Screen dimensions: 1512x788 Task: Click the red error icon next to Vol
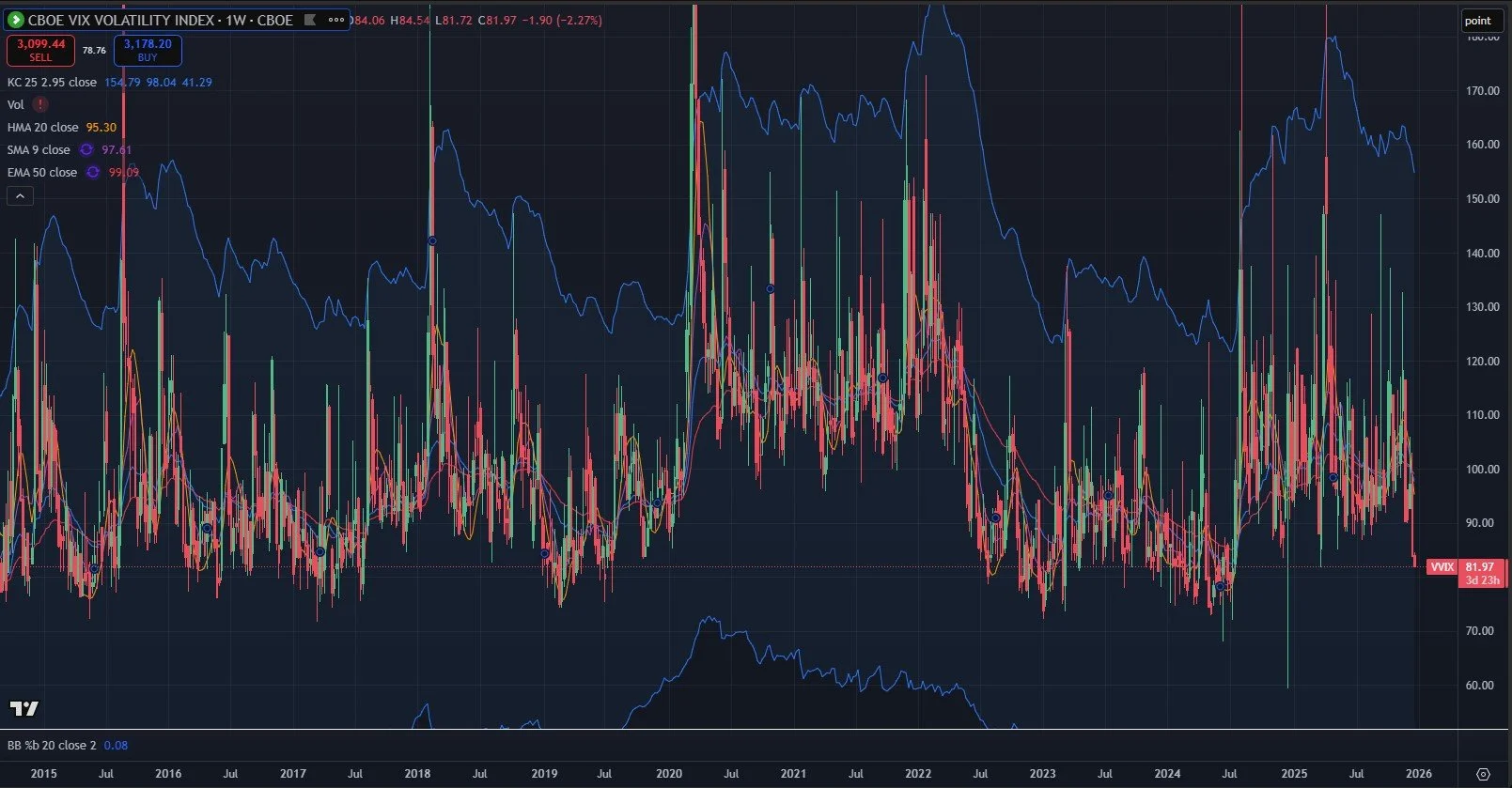click(40, 104)
